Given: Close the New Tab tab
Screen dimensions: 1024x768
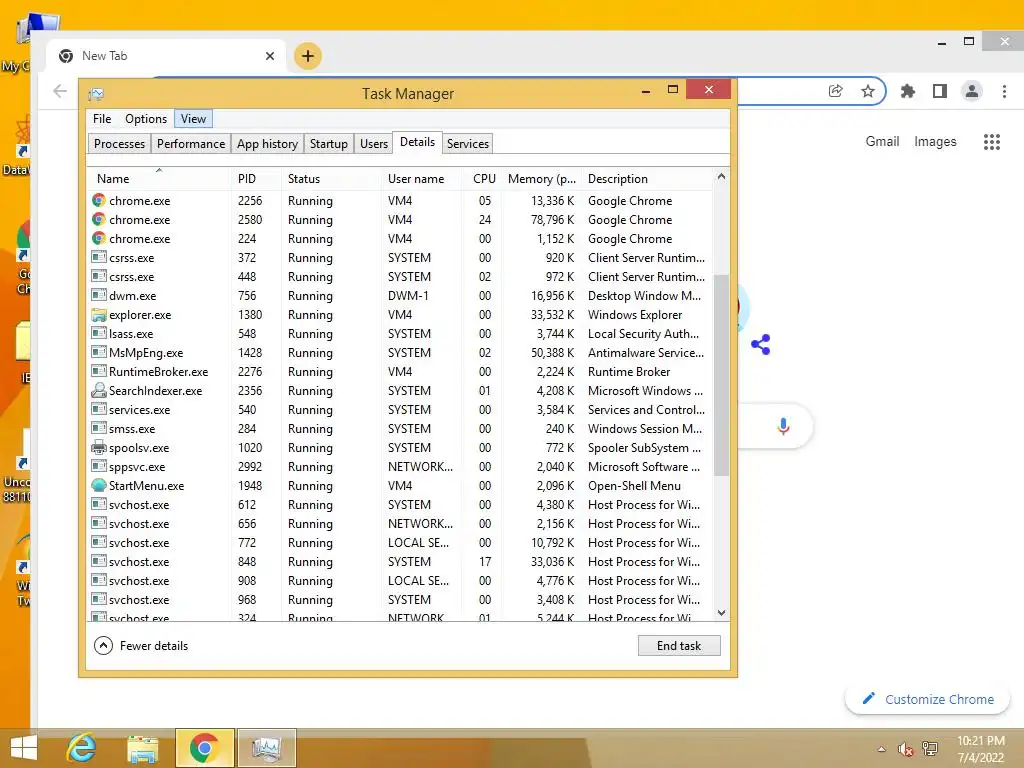Looking at the screenshot, I should (270, 56).
